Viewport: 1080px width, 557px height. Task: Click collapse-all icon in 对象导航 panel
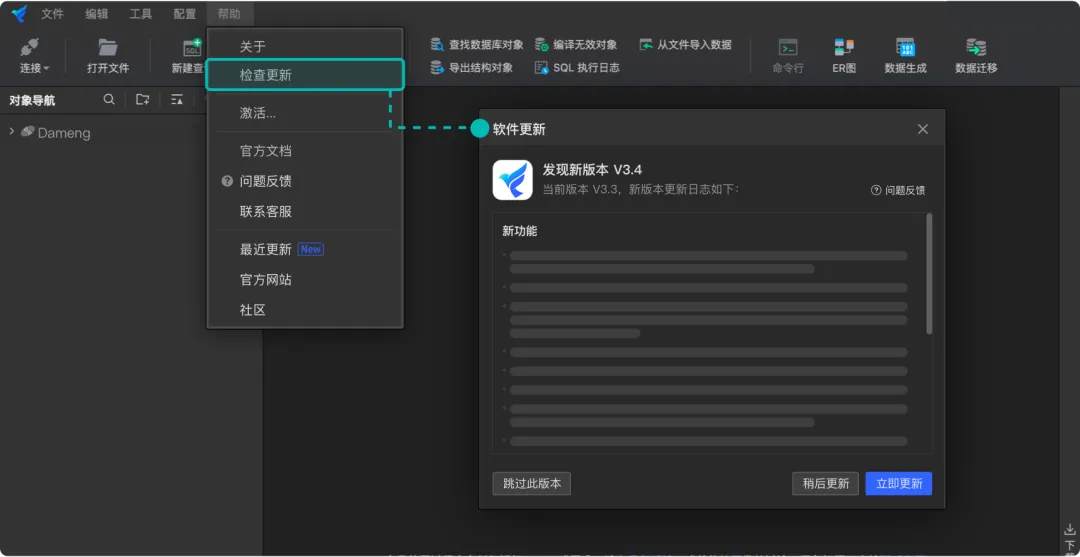point(177,99)
